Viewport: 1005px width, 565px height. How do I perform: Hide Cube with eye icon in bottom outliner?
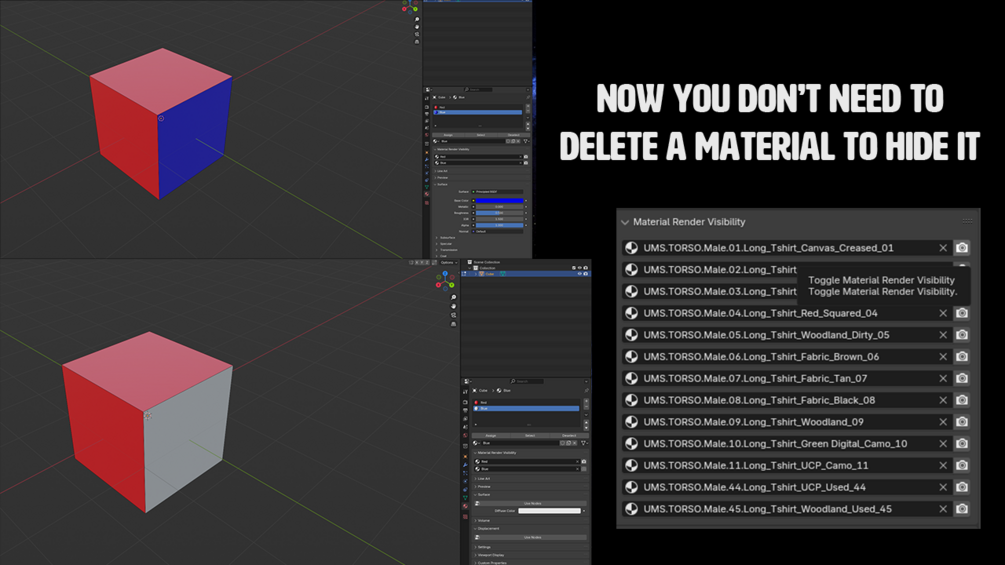tap(579, 274)
